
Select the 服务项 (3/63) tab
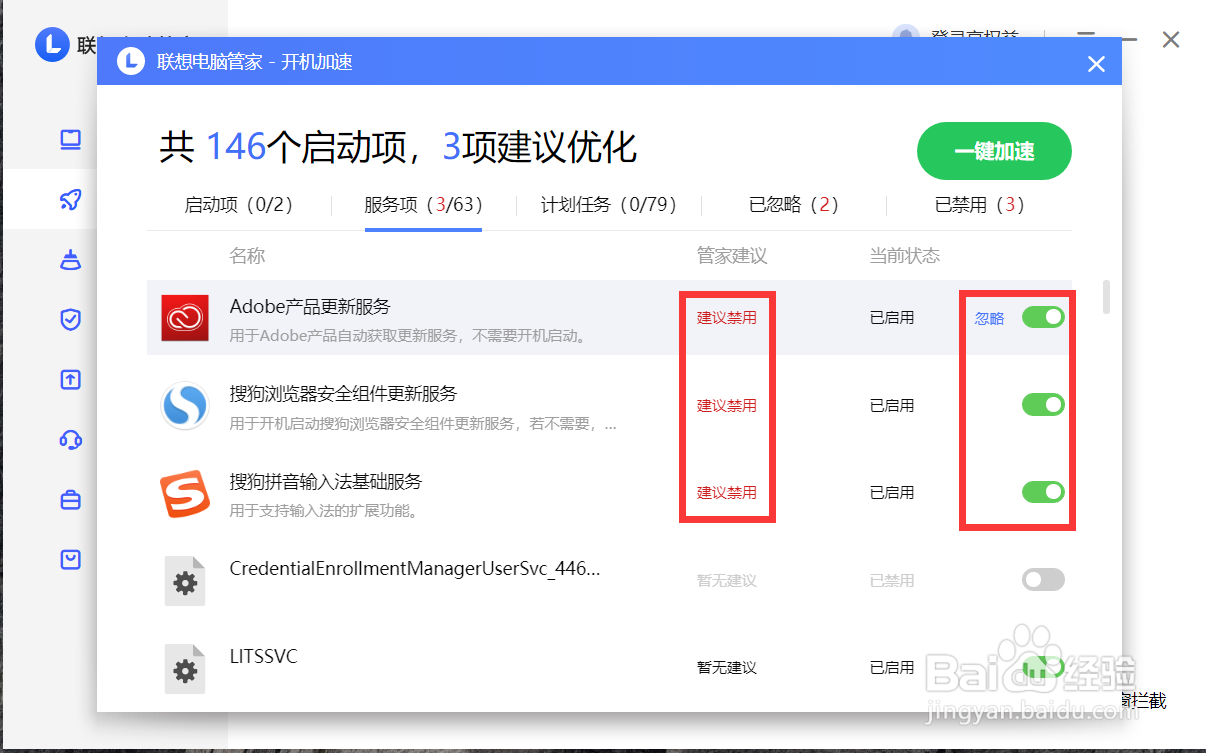pyautogui.click(x=424, y=205)
